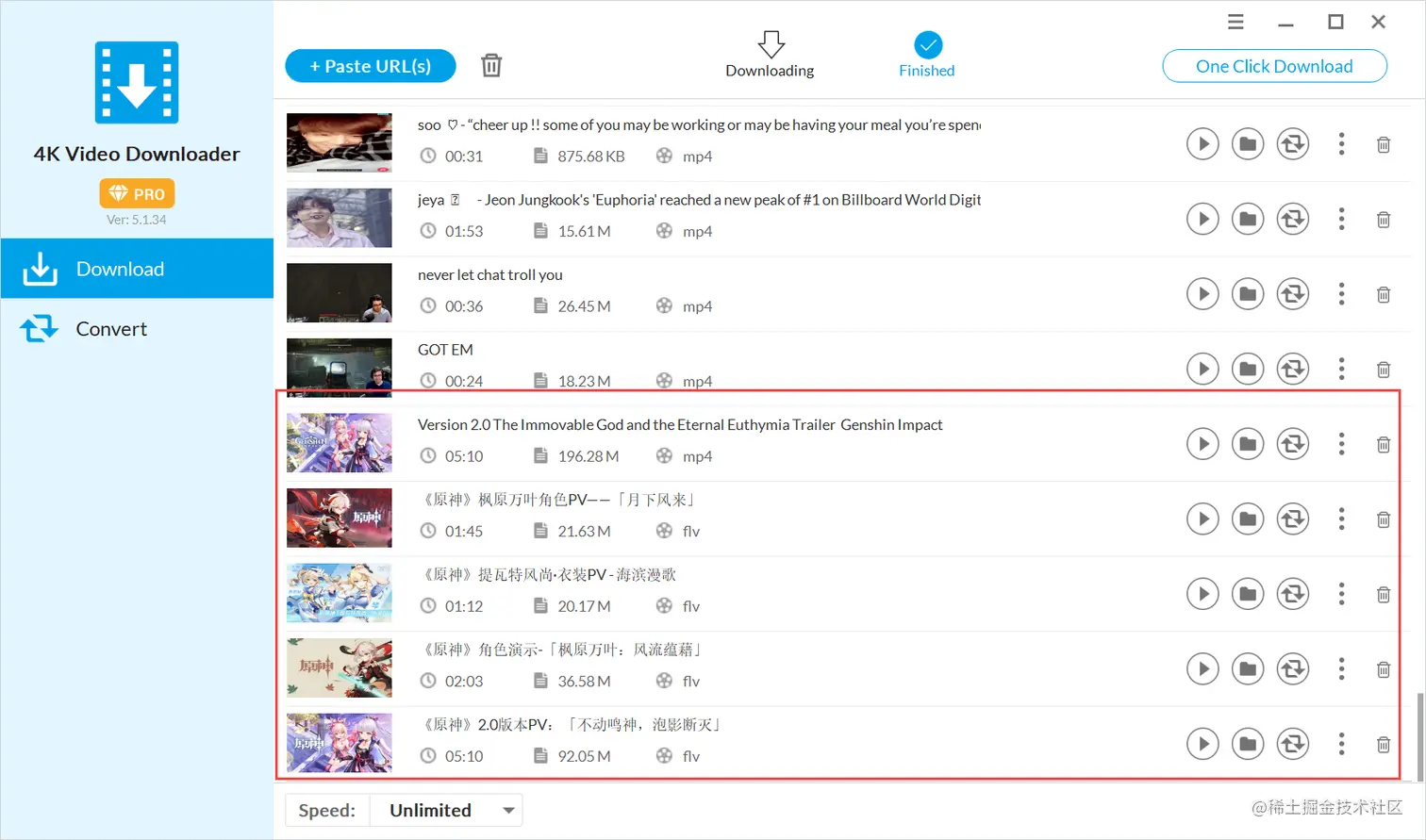Play the Jungkook Euphoria video

pyautogui.click(x=1202, y=219)
